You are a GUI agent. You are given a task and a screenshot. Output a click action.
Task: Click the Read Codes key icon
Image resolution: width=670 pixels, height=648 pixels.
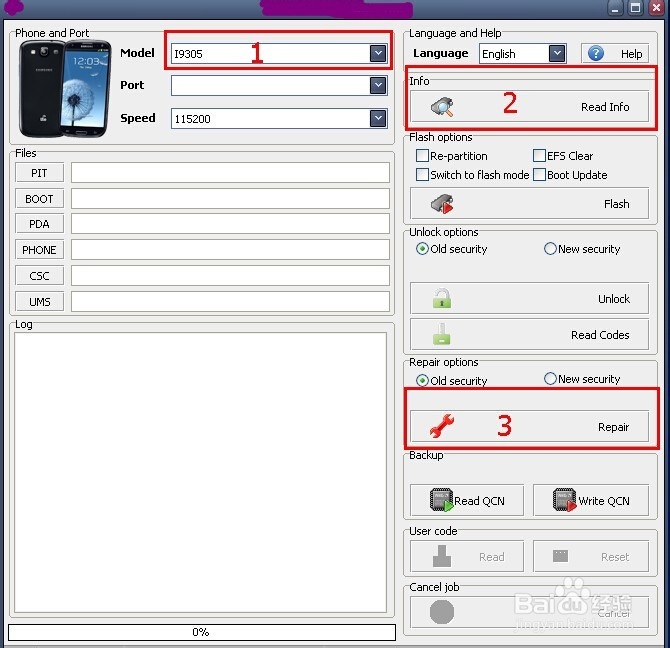pos(442,334)
